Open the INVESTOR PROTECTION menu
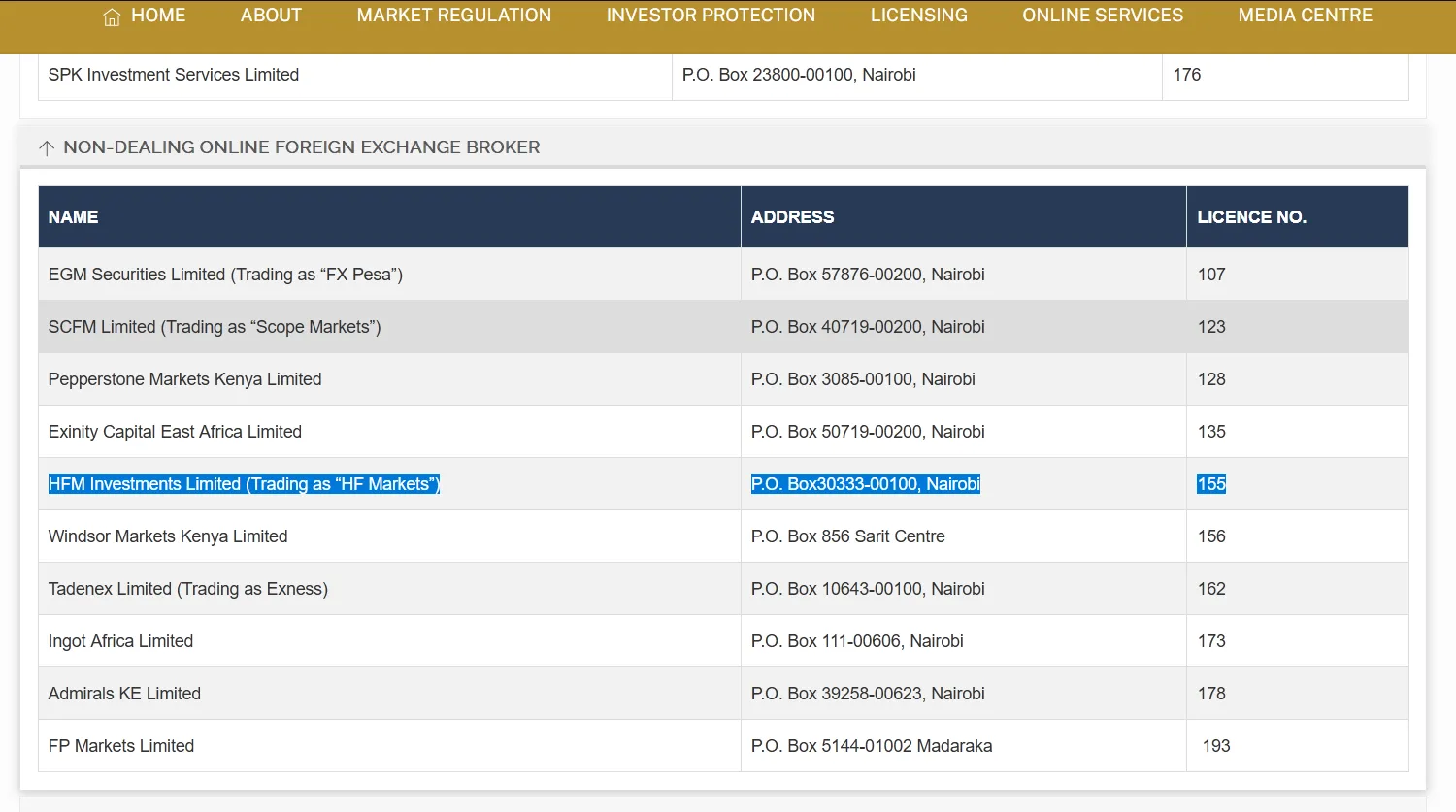 click(x=711, y=16)
